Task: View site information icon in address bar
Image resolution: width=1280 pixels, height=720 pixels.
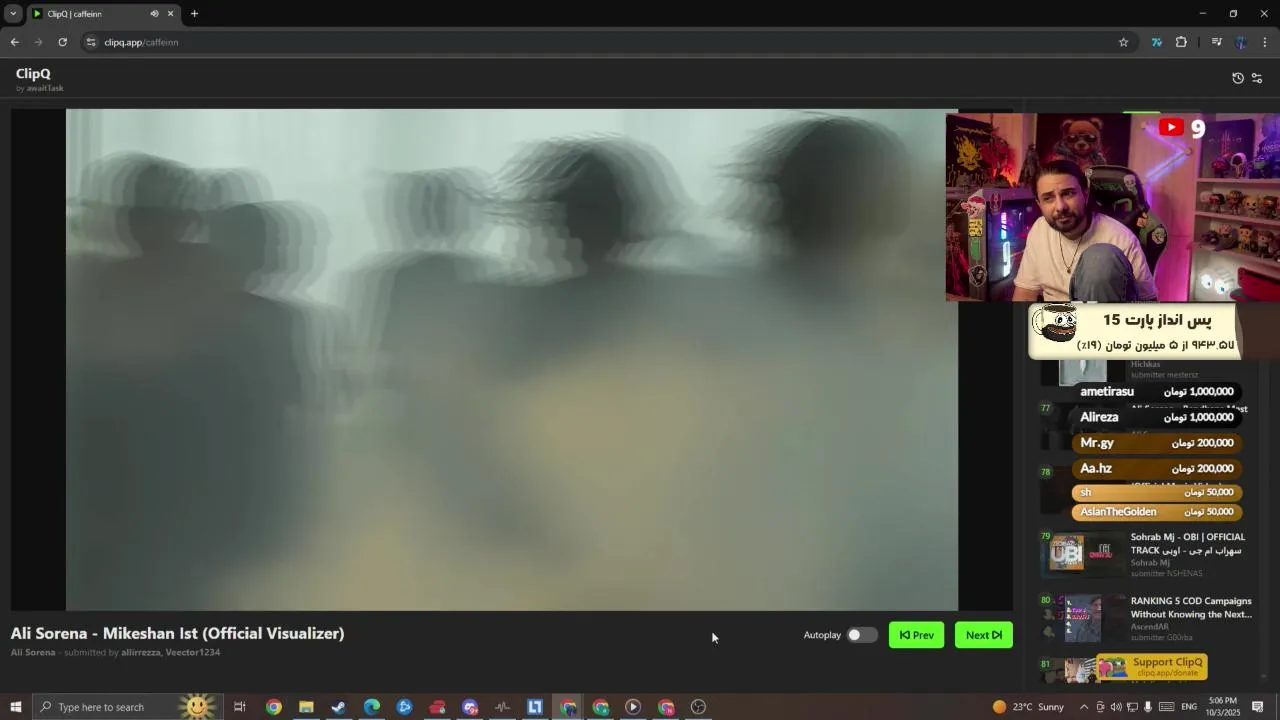Action: pyautogui.click(x=91, y=42)
